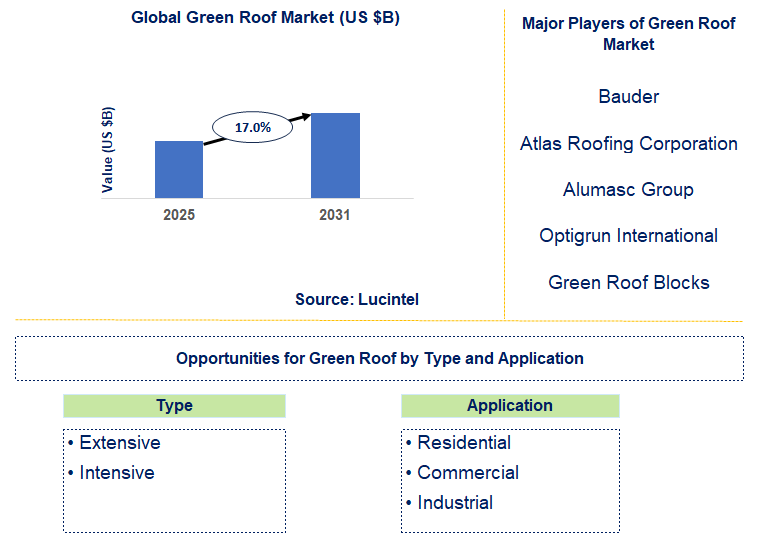Select 'Green Roof Blocks' text

628,282
